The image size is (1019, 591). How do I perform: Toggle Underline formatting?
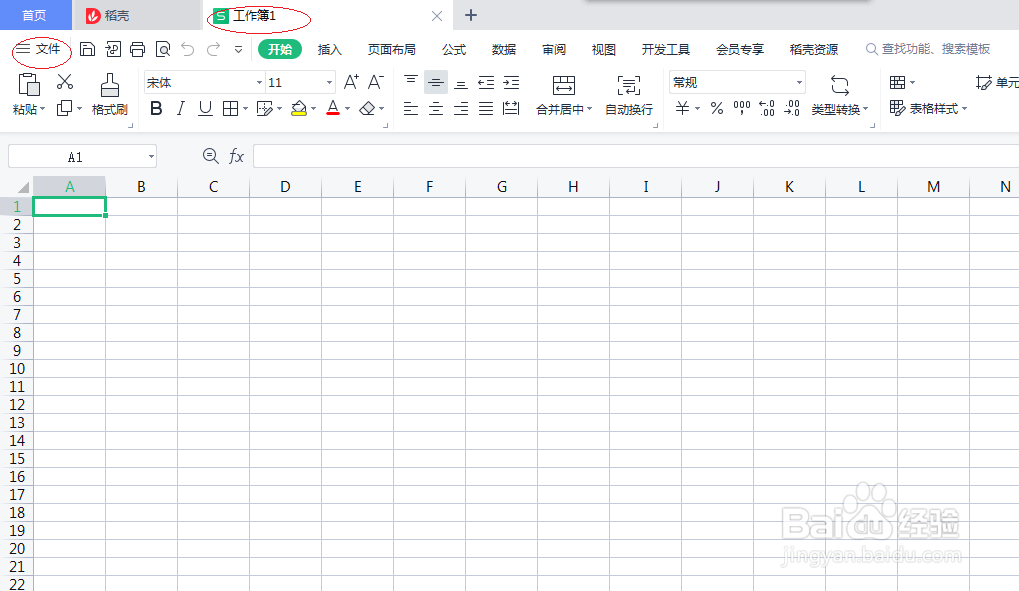(205, 109)
